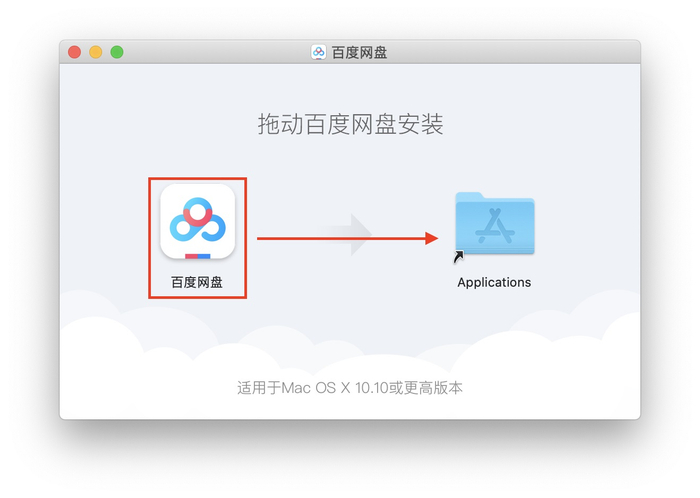
Task: Click the window title text 百度网盘
Action: (x=359, y=53)
